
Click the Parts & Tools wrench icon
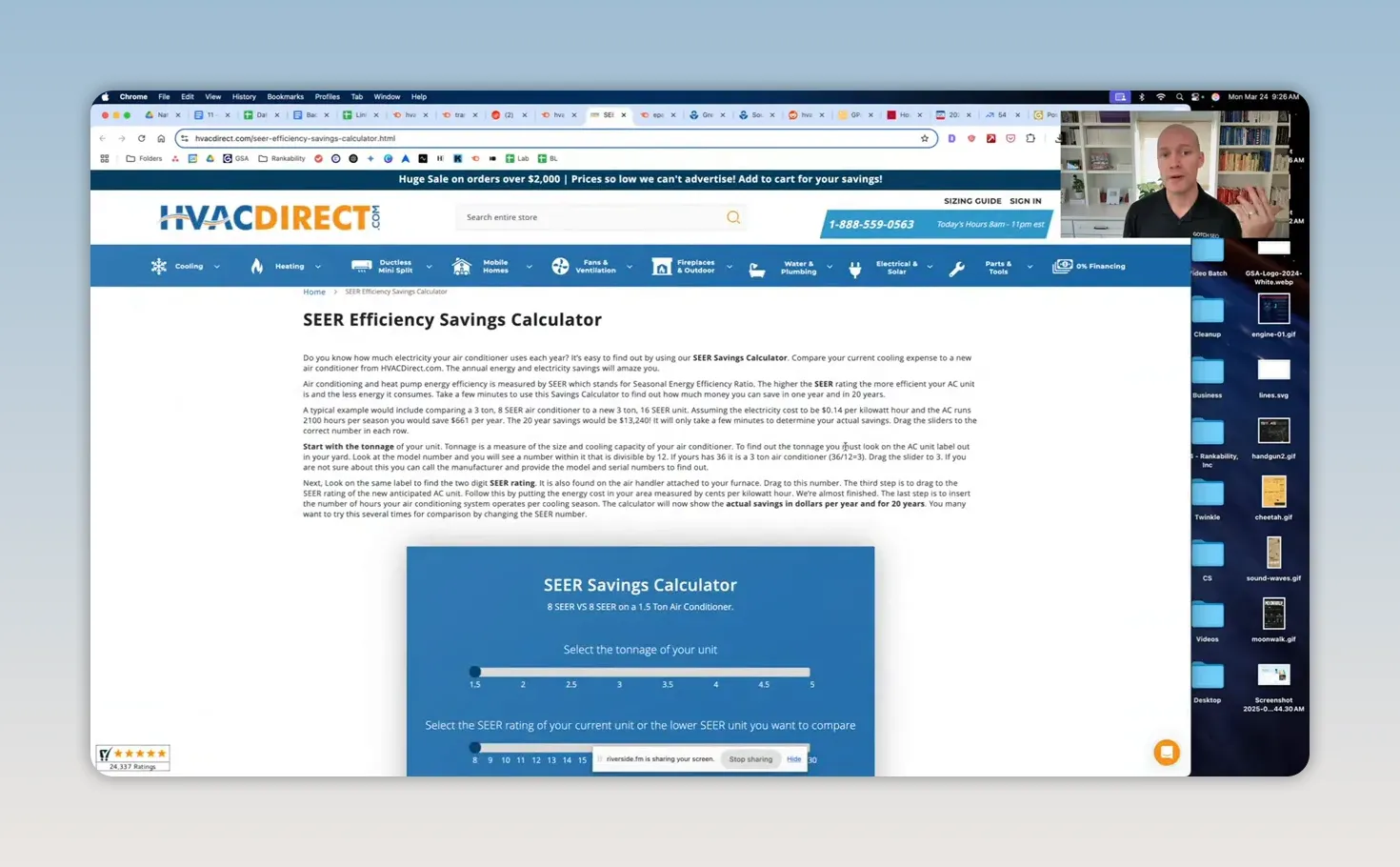click(957, 270)
